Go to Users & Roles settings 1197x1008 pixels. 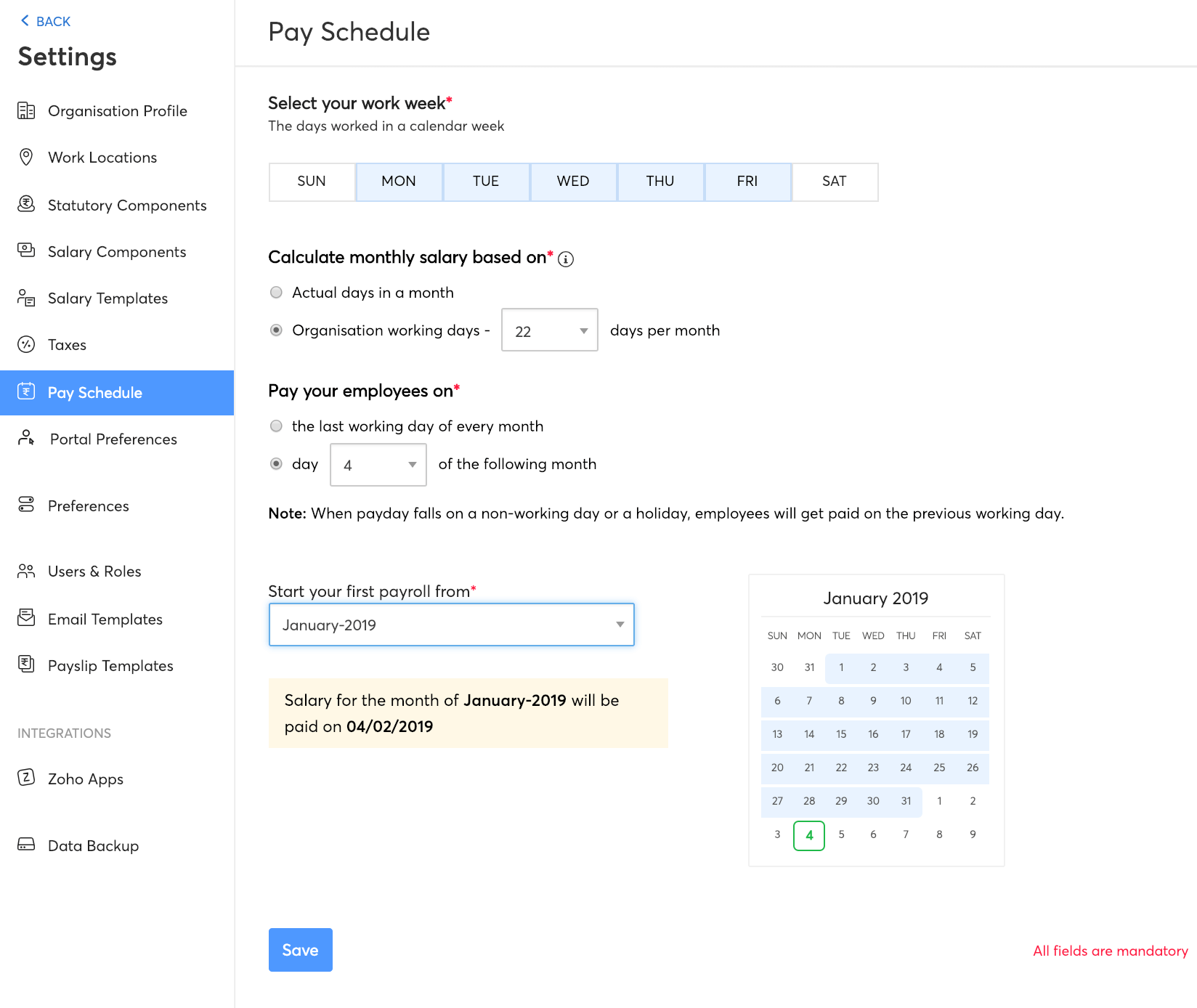[x=94, y=572]
